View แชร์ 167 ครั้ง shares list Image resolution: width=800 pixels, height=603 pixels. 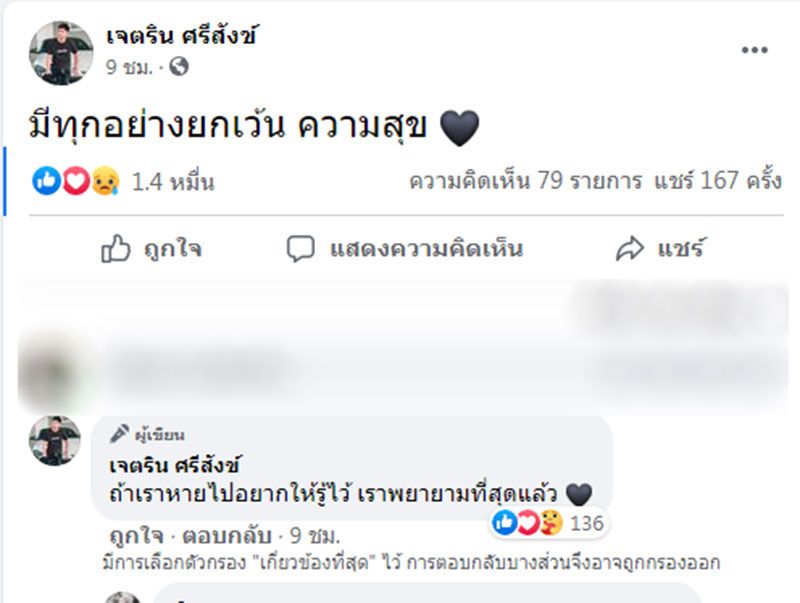(x=718, y=181)
